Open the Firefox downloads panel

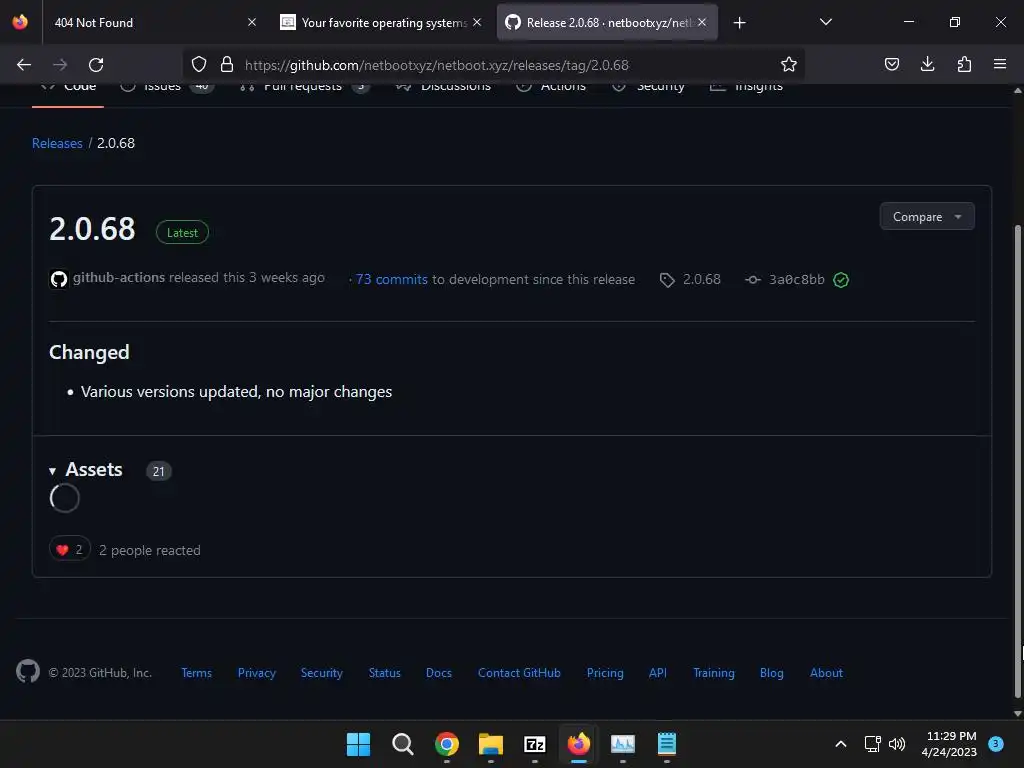pyautogui.click(x=927, y=64)
